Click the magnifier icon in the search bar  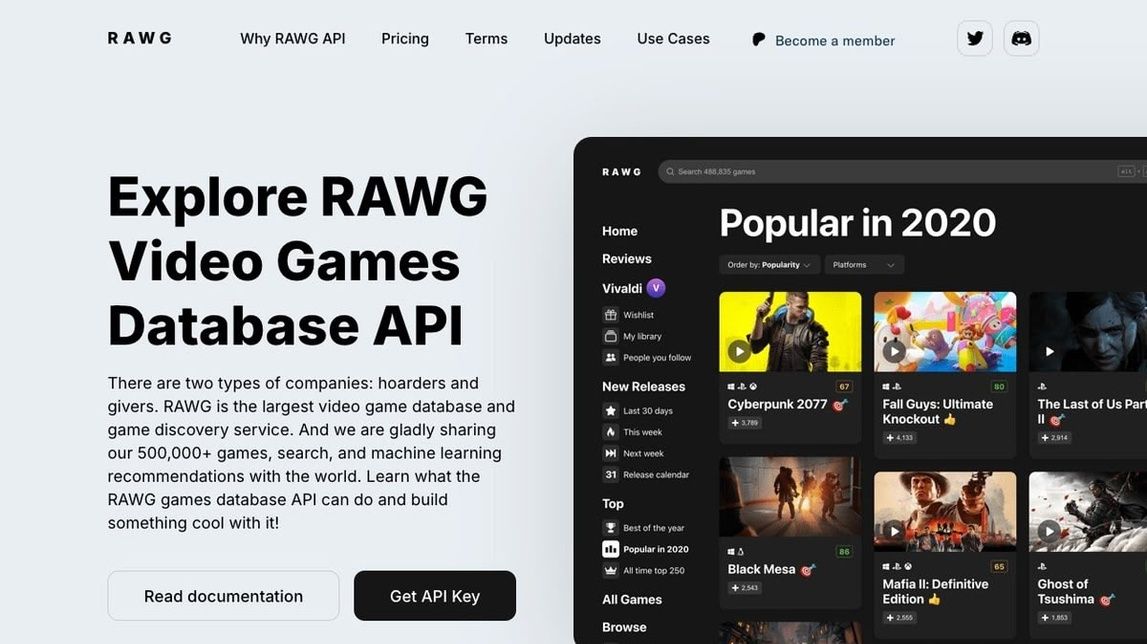pyautogui.click(x=670, y=171)
